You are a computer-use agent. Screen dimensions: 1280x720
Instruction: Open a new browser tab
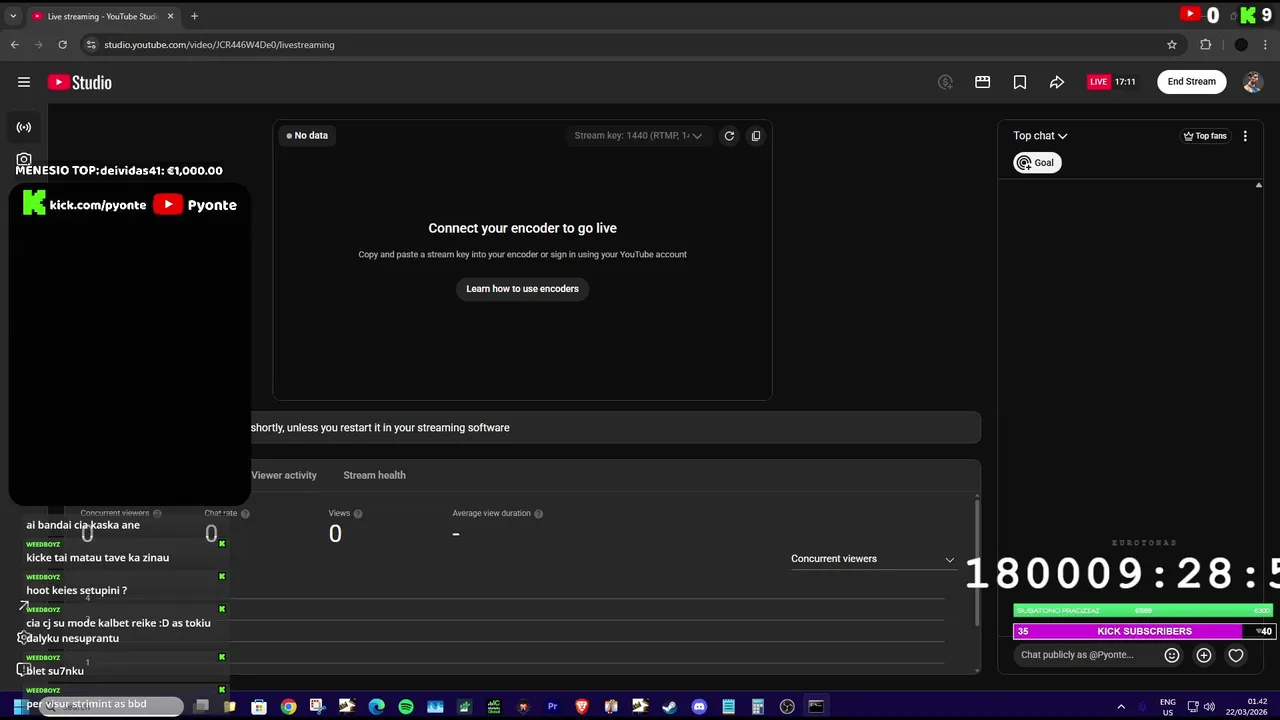coord(194,16)
